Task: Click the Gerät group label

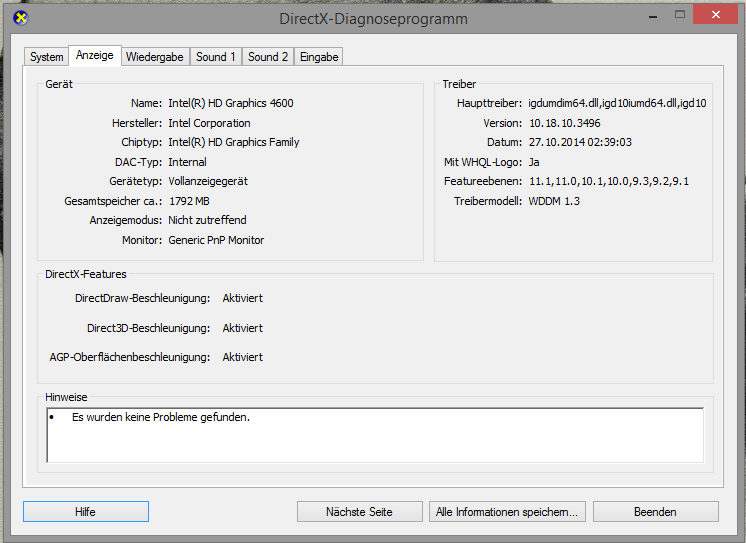Action: point(59,84)
